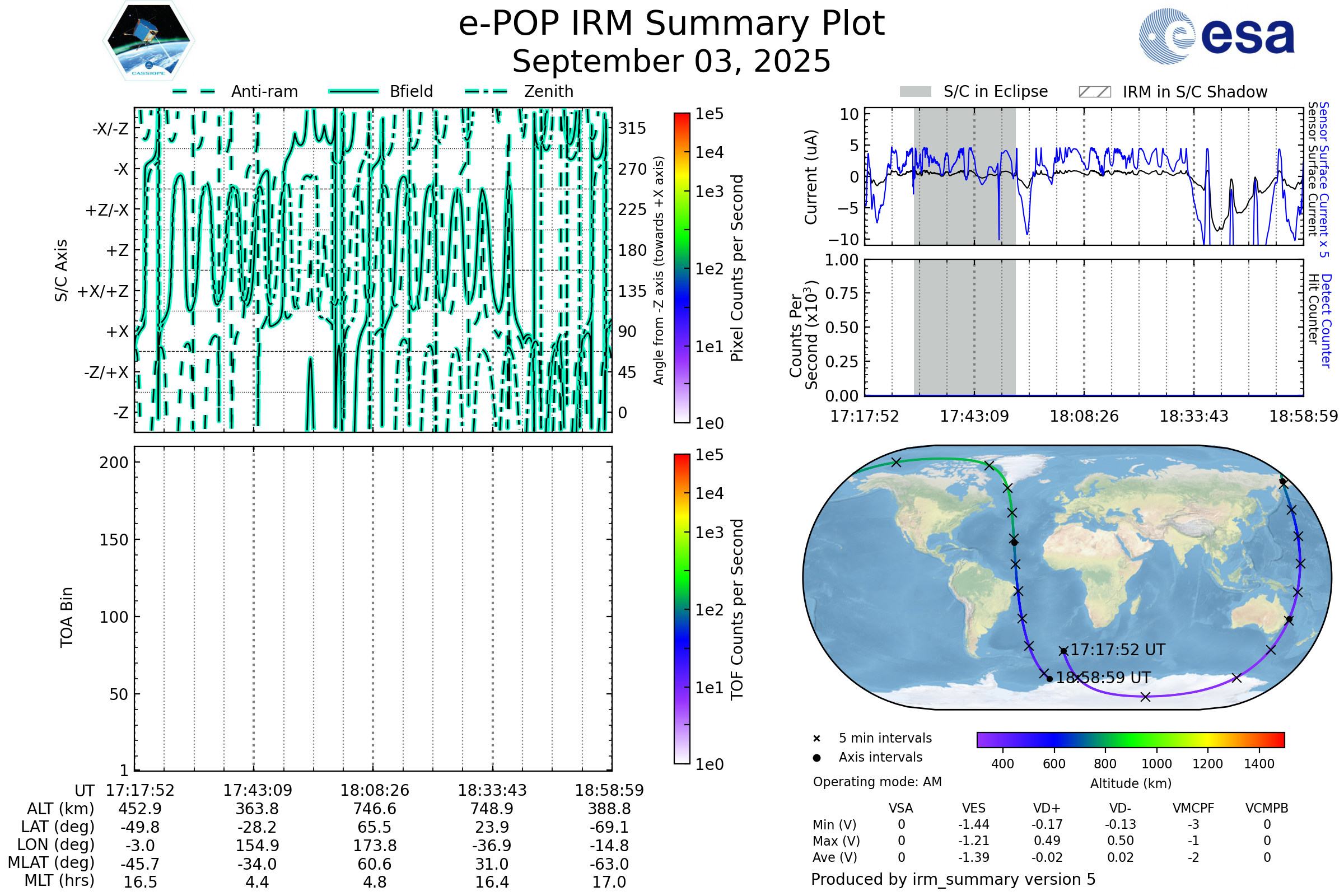Viewport: 1344px width, 896px height.
Task: Click the Produced by irm_summary version 5 text
Action: pos(953,879)
